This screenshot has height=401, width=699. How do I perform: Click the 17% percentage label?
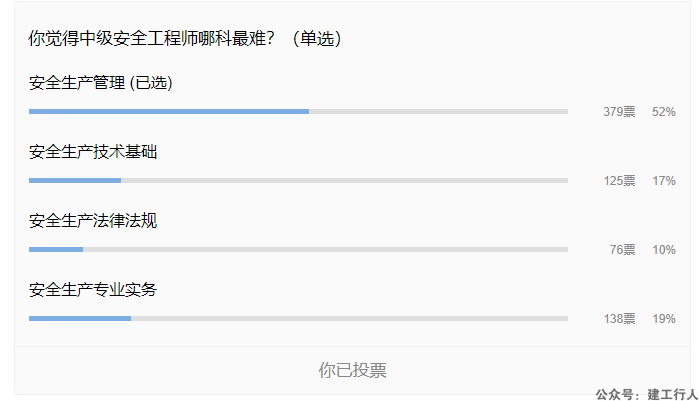click(664, 181)
